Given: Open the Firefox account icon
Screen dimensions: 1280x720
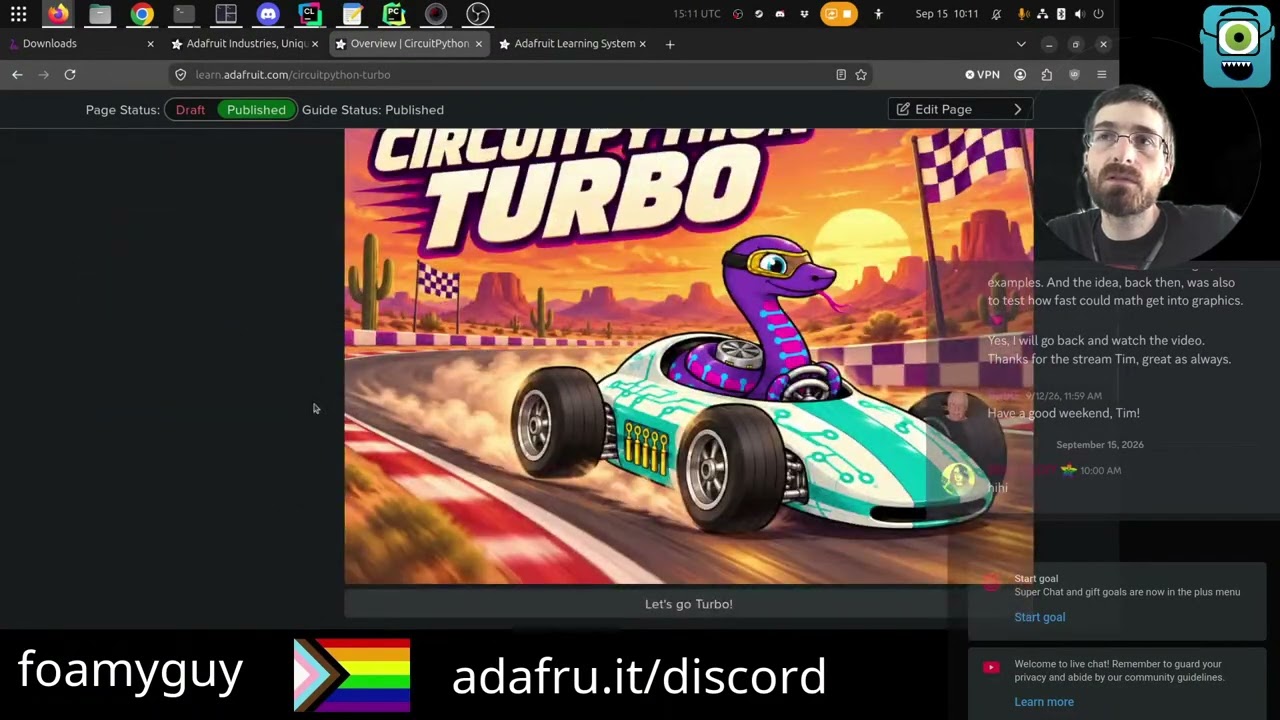Looking at the screenshot, I should [x=1020, y=74].
